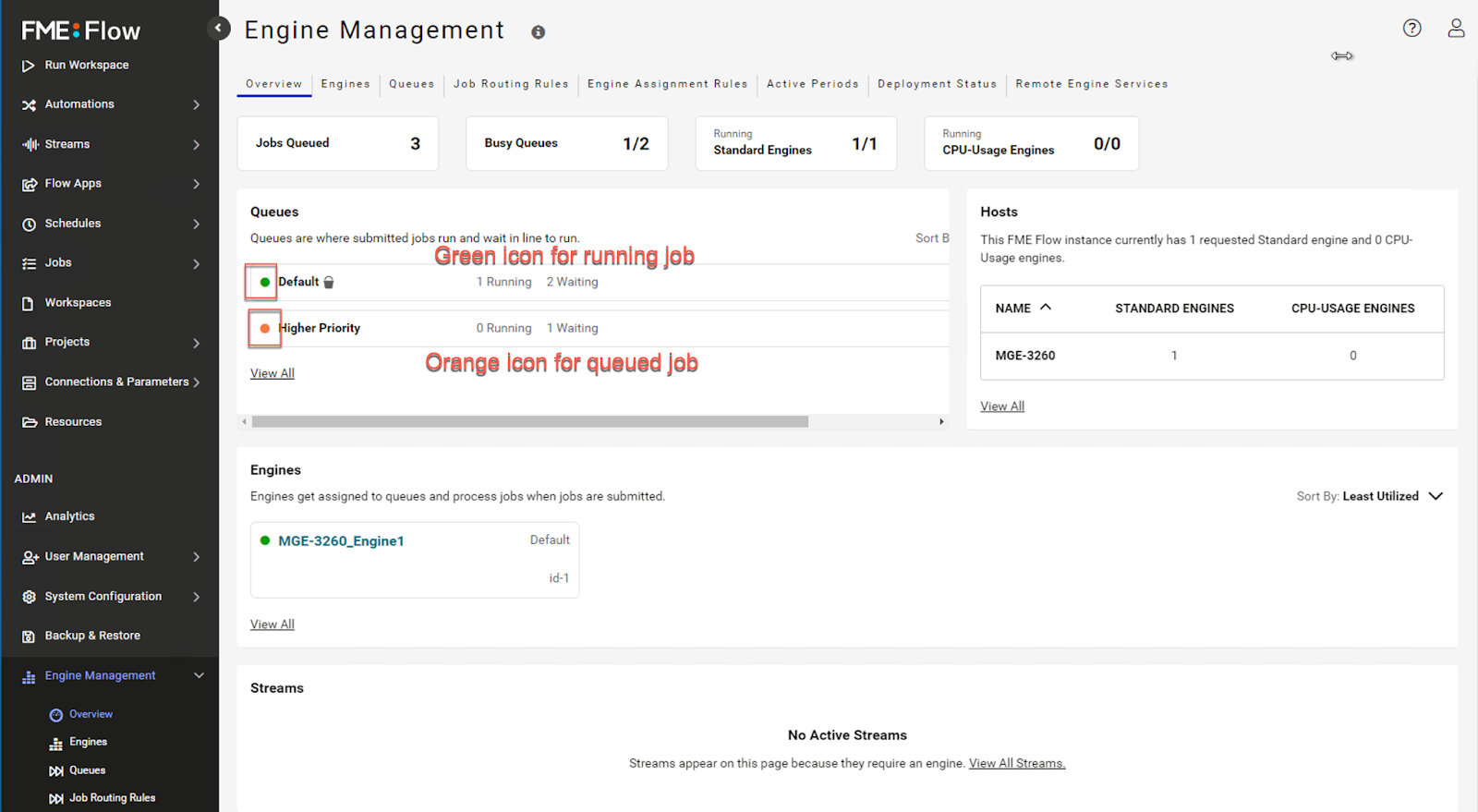
Task: Expand the Streams menu chevron
Action: pos(196,145)
